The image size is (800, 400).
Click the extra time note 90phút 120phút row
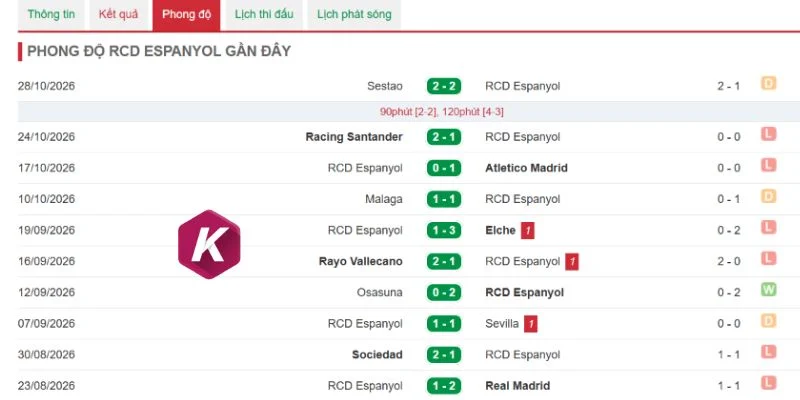(409, 112)
